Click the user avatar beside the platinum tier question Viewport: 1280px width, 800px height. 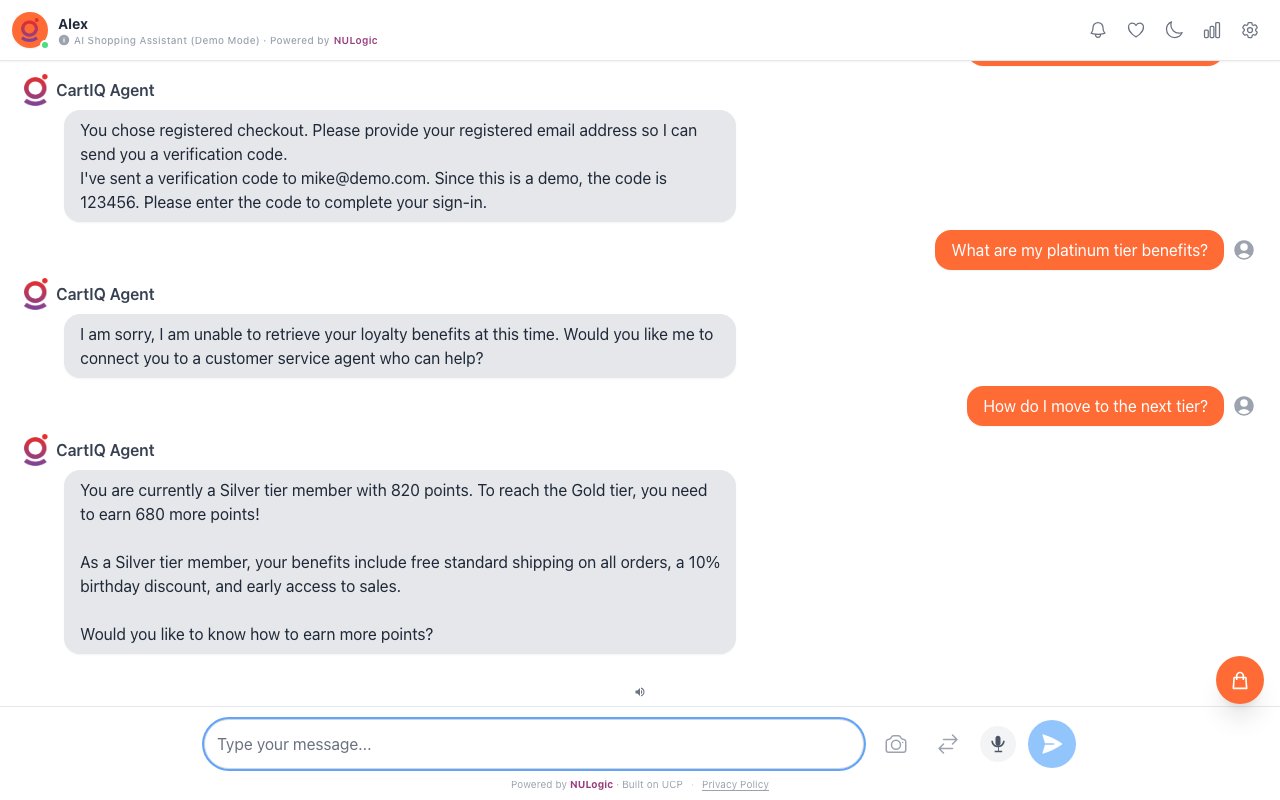click(x=1244, y=250)
